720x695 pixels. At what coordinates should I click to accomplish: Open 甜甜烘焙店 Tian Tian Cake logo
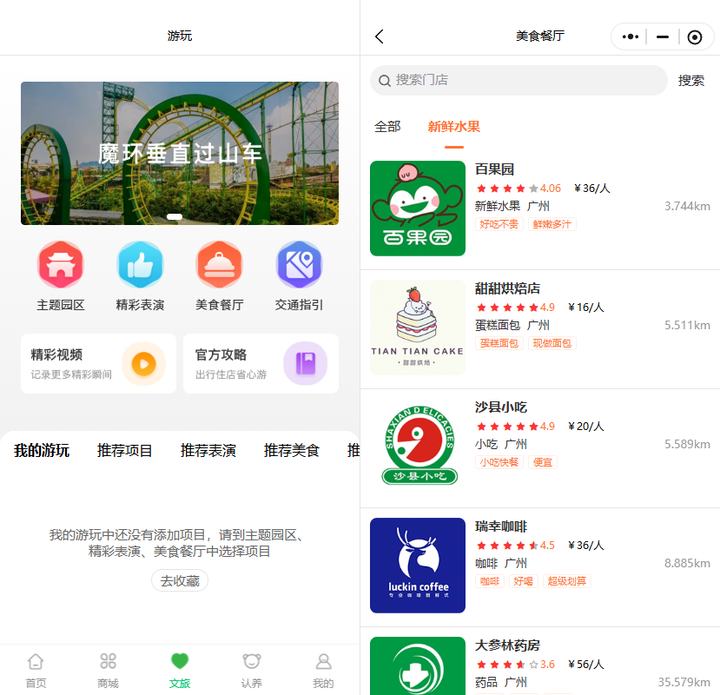[417, 327]
